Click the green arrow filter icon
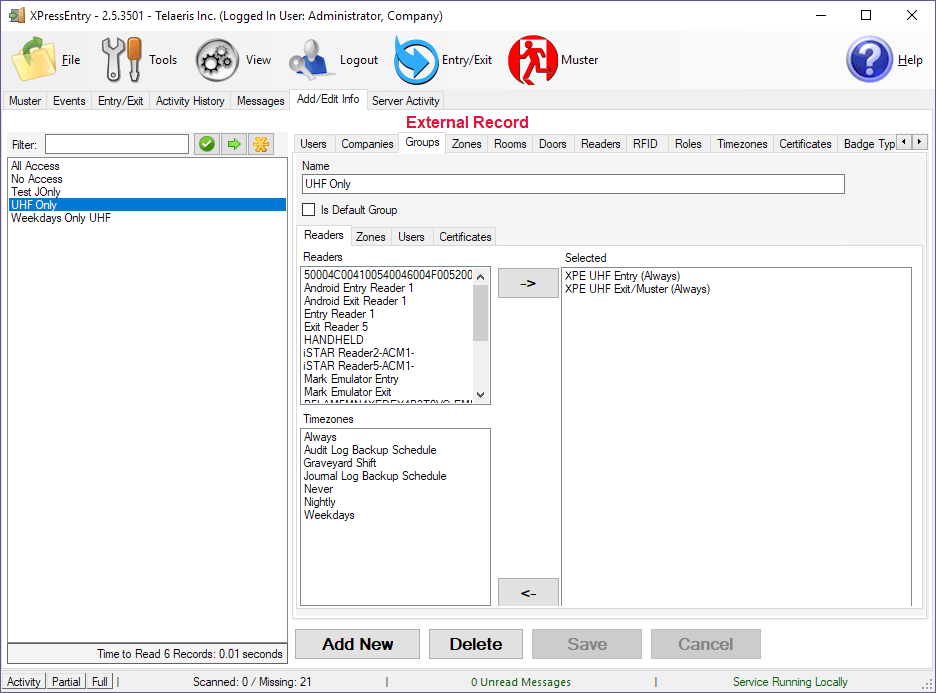Screen dimensions: 936x693 click(233, 145)
